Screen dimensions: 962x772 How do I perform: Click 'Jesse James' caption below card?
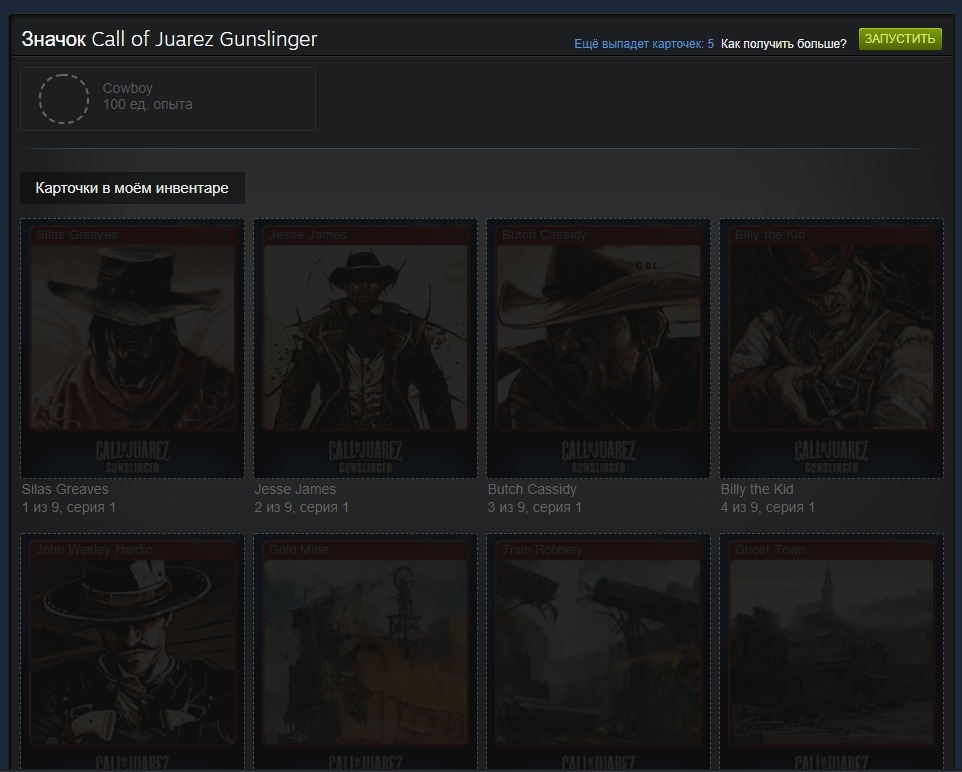(x=295, y=489)
